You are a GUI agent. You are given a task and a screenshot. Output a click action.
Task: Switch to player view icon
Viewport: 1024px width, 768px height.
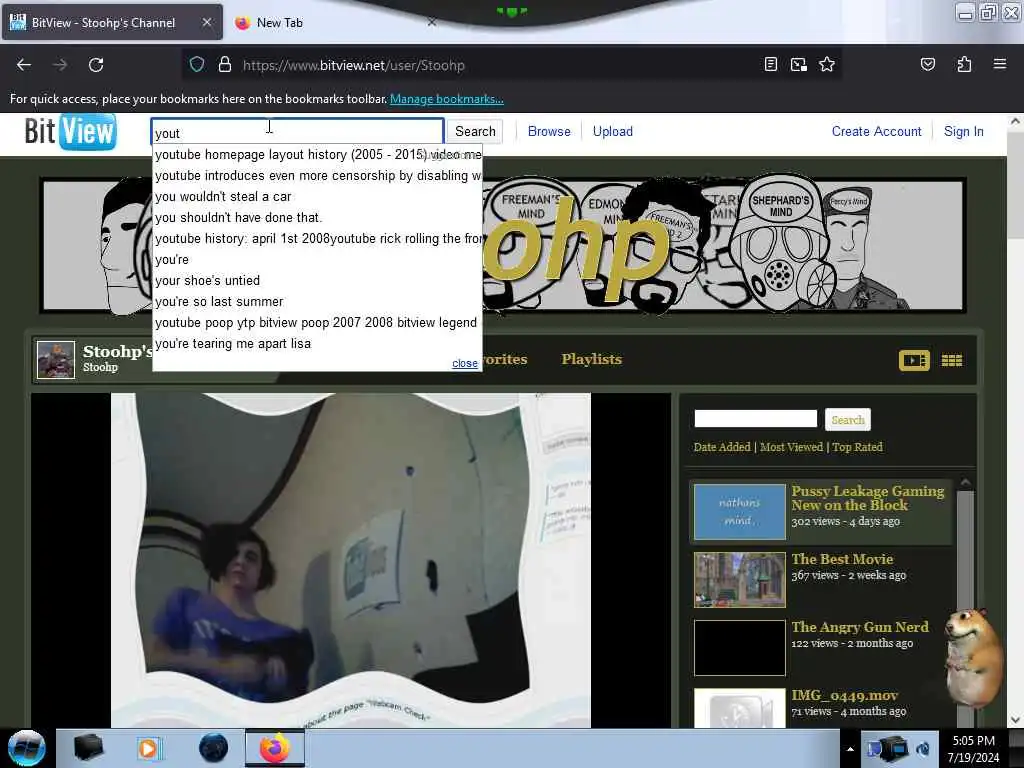914,360
